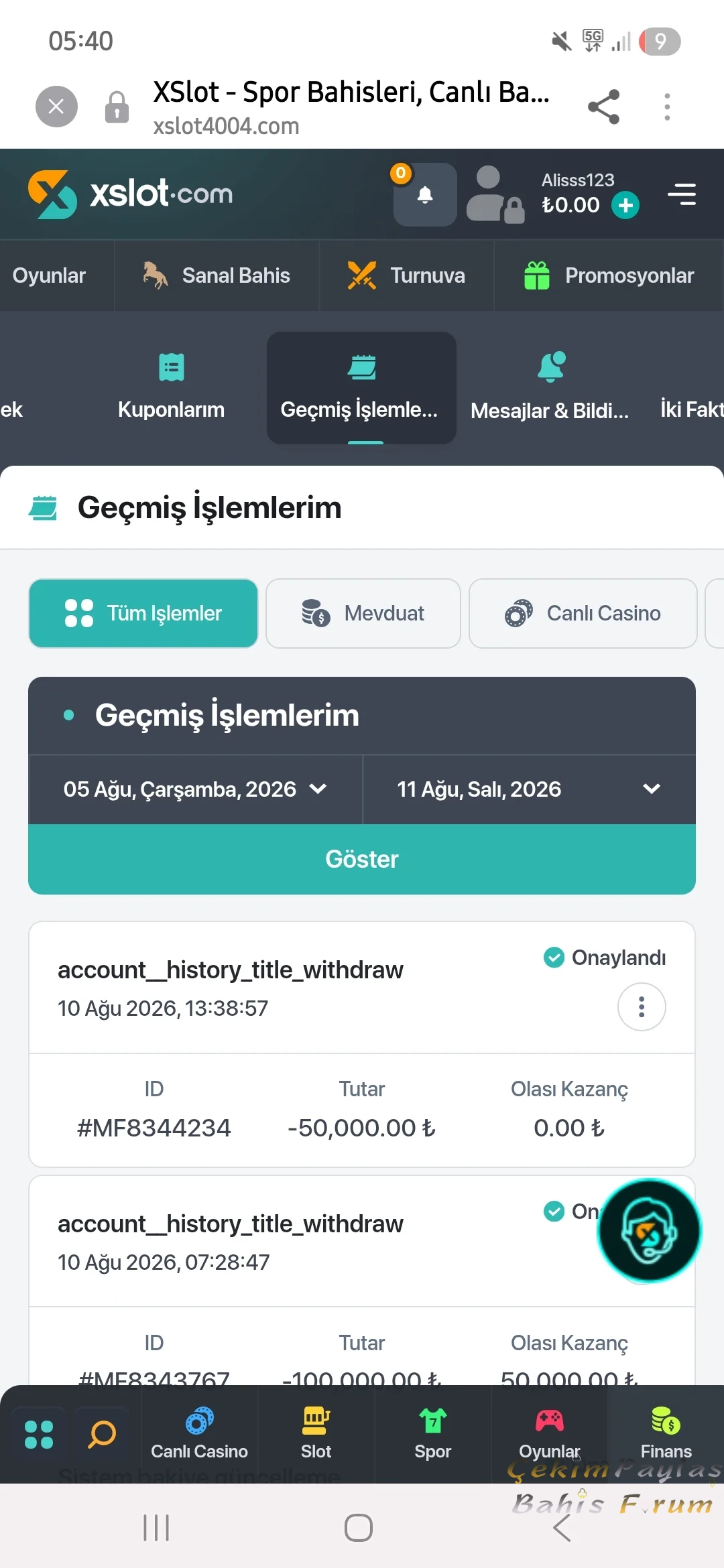
Task: Open options for withdrawal #MF8344234
Action: coord(642,1006)
